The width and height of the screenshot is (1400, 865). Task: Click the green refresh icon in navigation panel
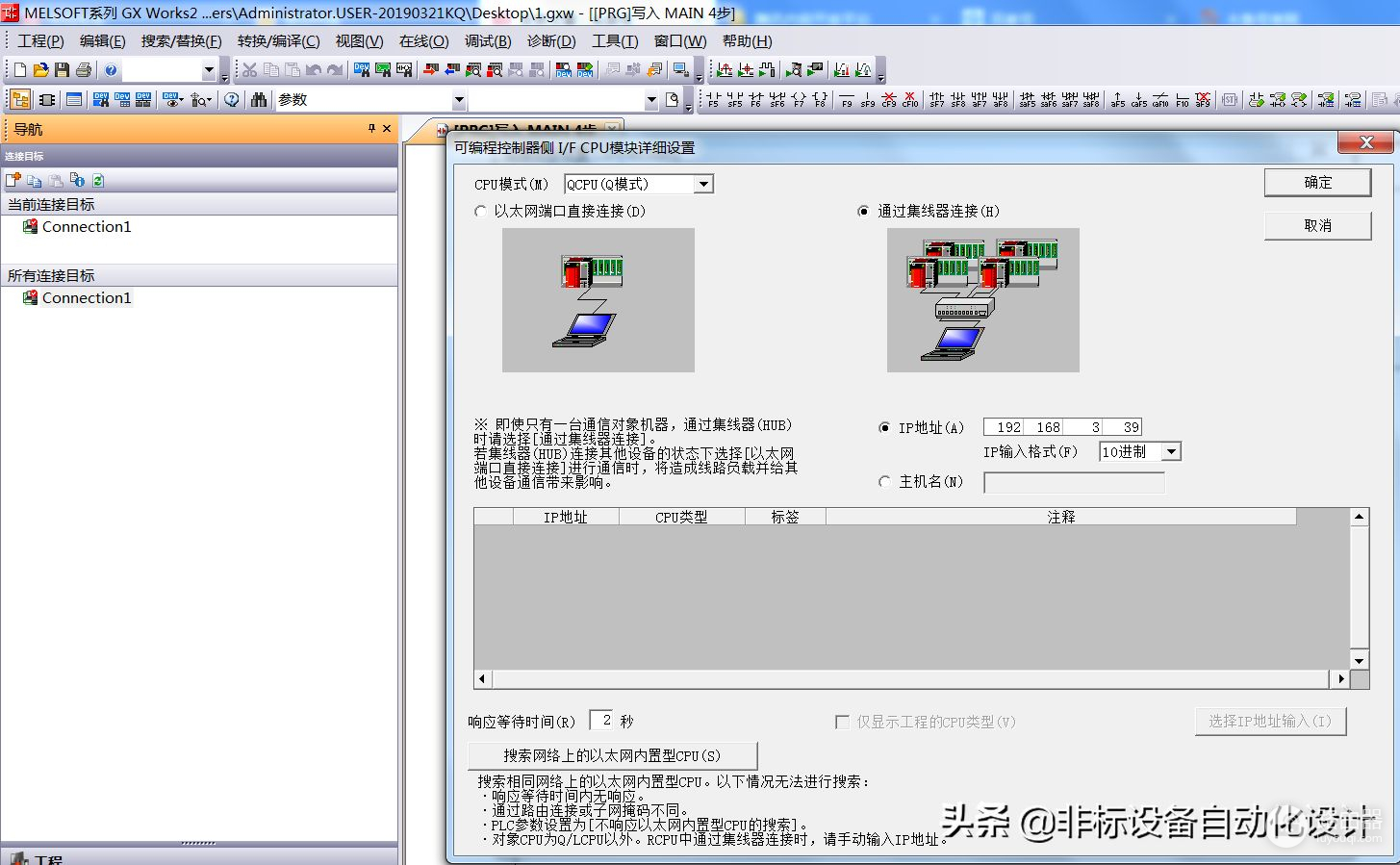click(97, 180)
